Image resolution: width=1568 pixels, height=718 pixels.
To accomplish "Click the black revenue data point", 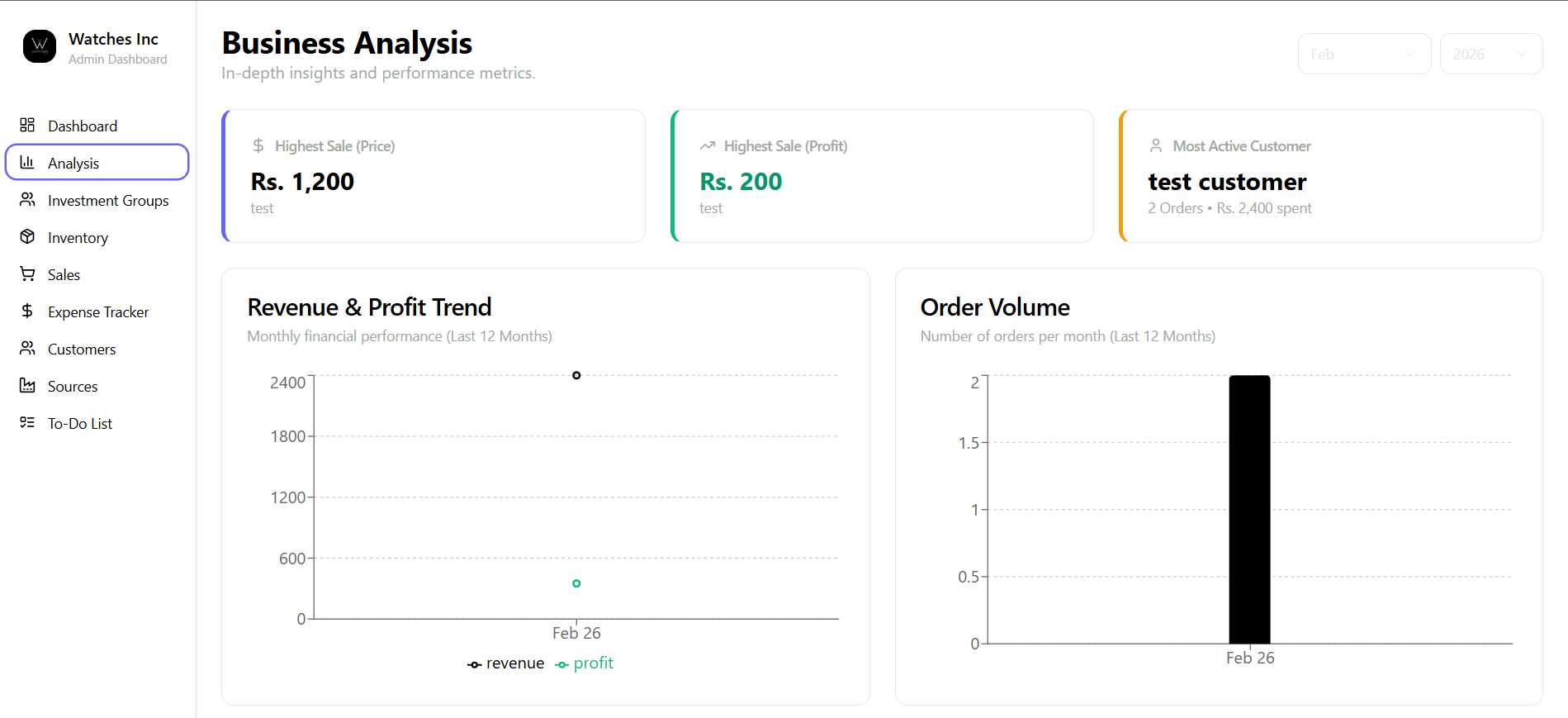I will [x=576, y=375].
